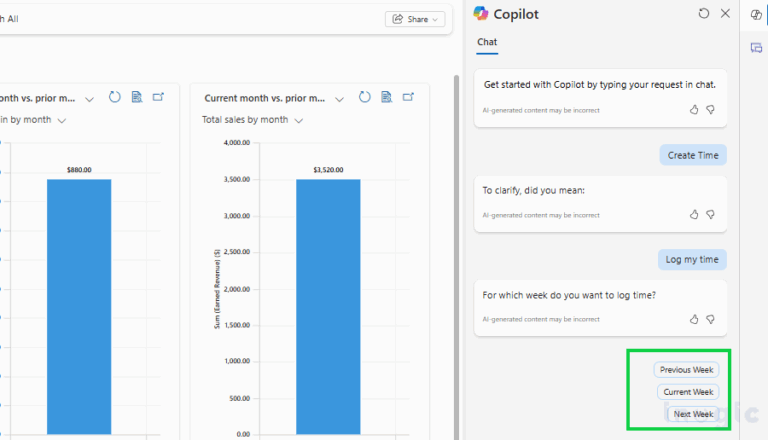Choose the Previous Week suggestion
Viewport: 768px width, 440px height.
tap(686, 370)
